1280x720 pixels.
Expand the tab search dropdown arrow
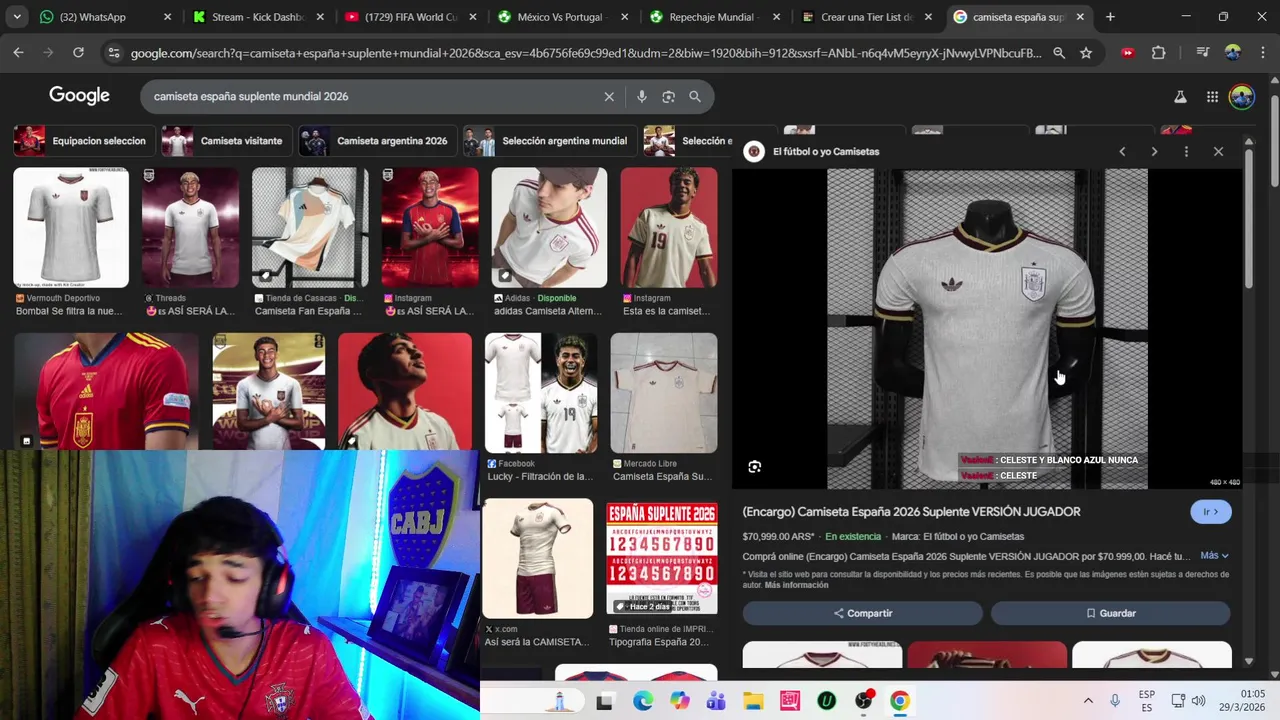(x=16, y=17)
